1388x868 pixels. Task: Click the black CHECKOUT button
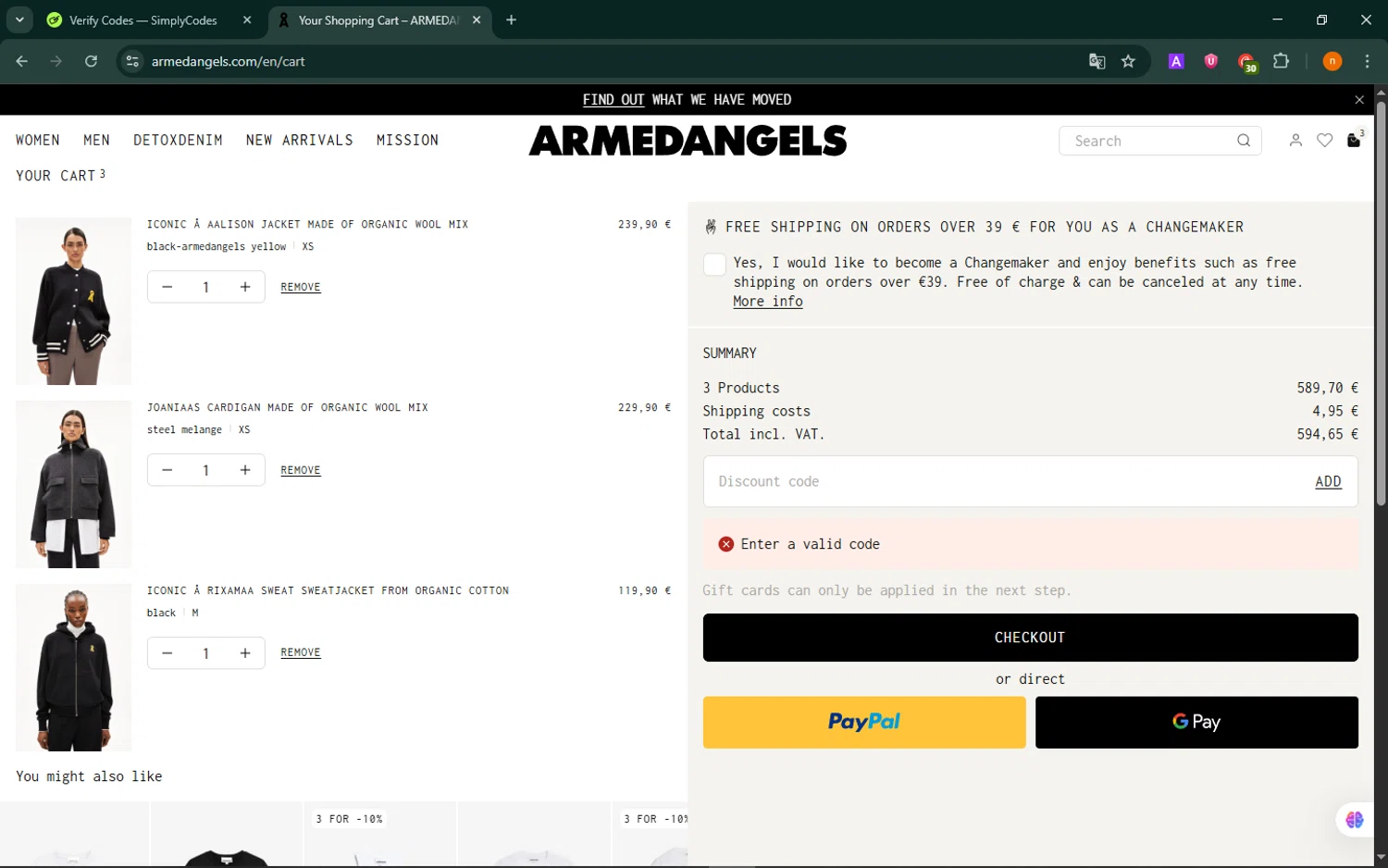1030,638
